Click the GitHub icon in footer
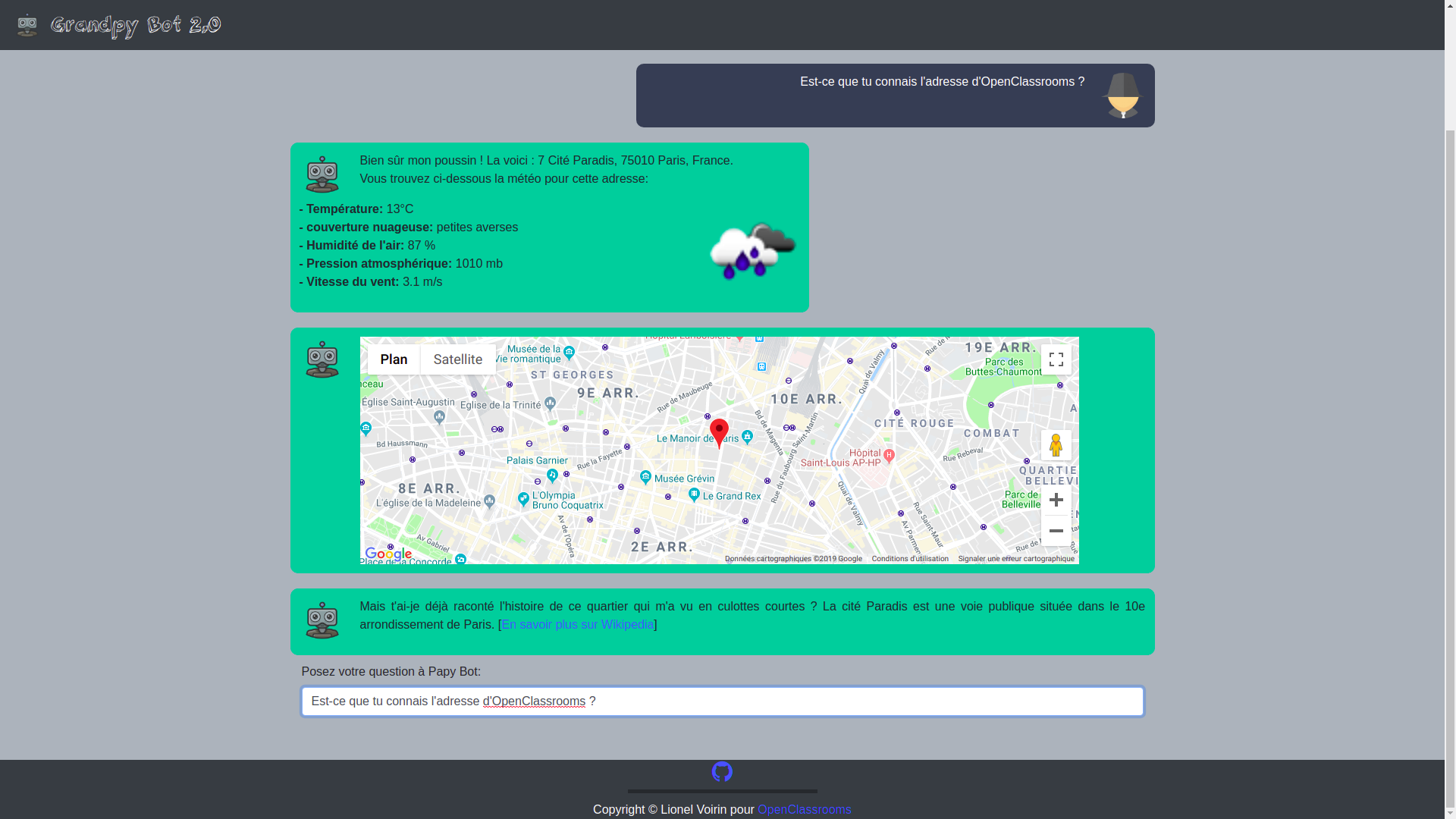The image size is (1456, 819). (x=722, y=772)
